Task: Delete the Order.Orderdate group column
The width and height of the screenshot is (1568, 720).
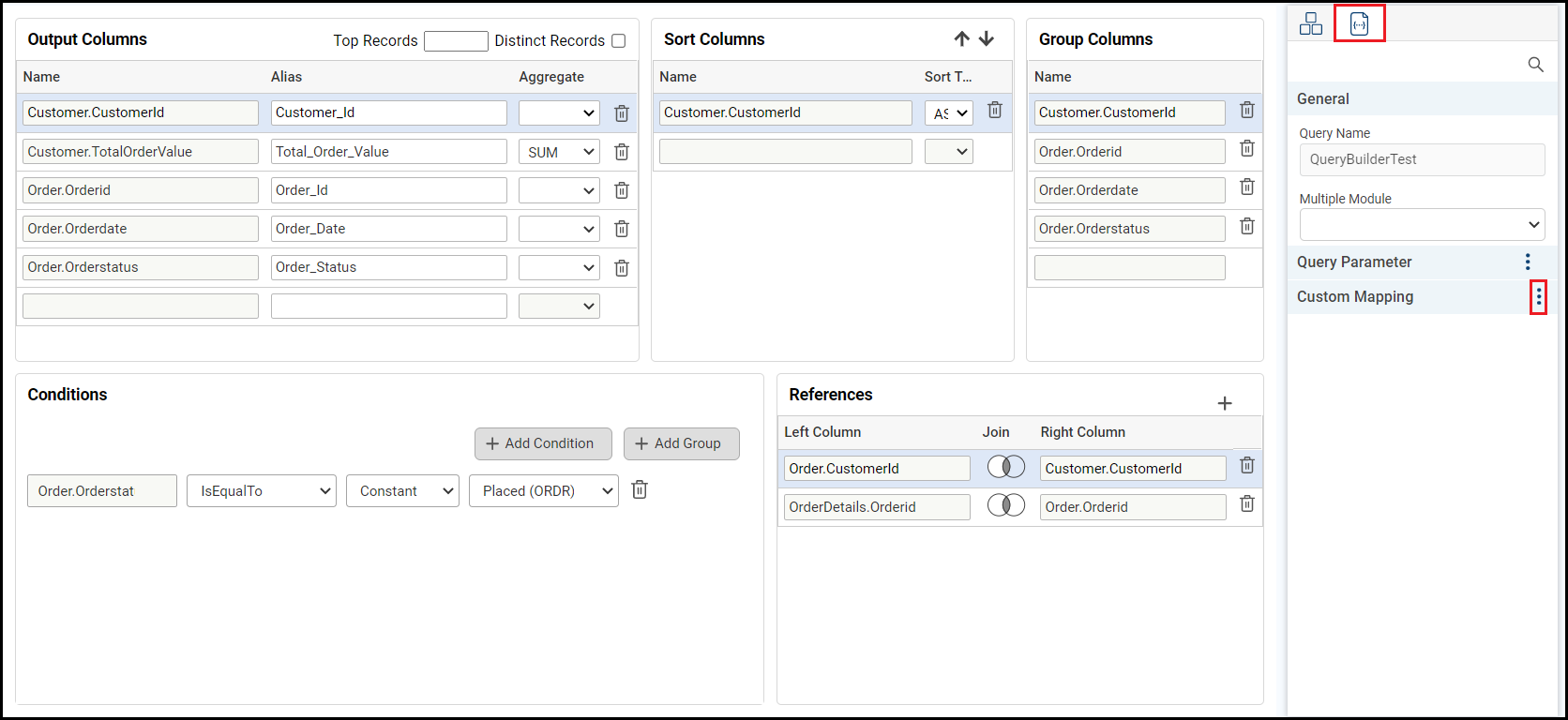Action: (1246, 187)
